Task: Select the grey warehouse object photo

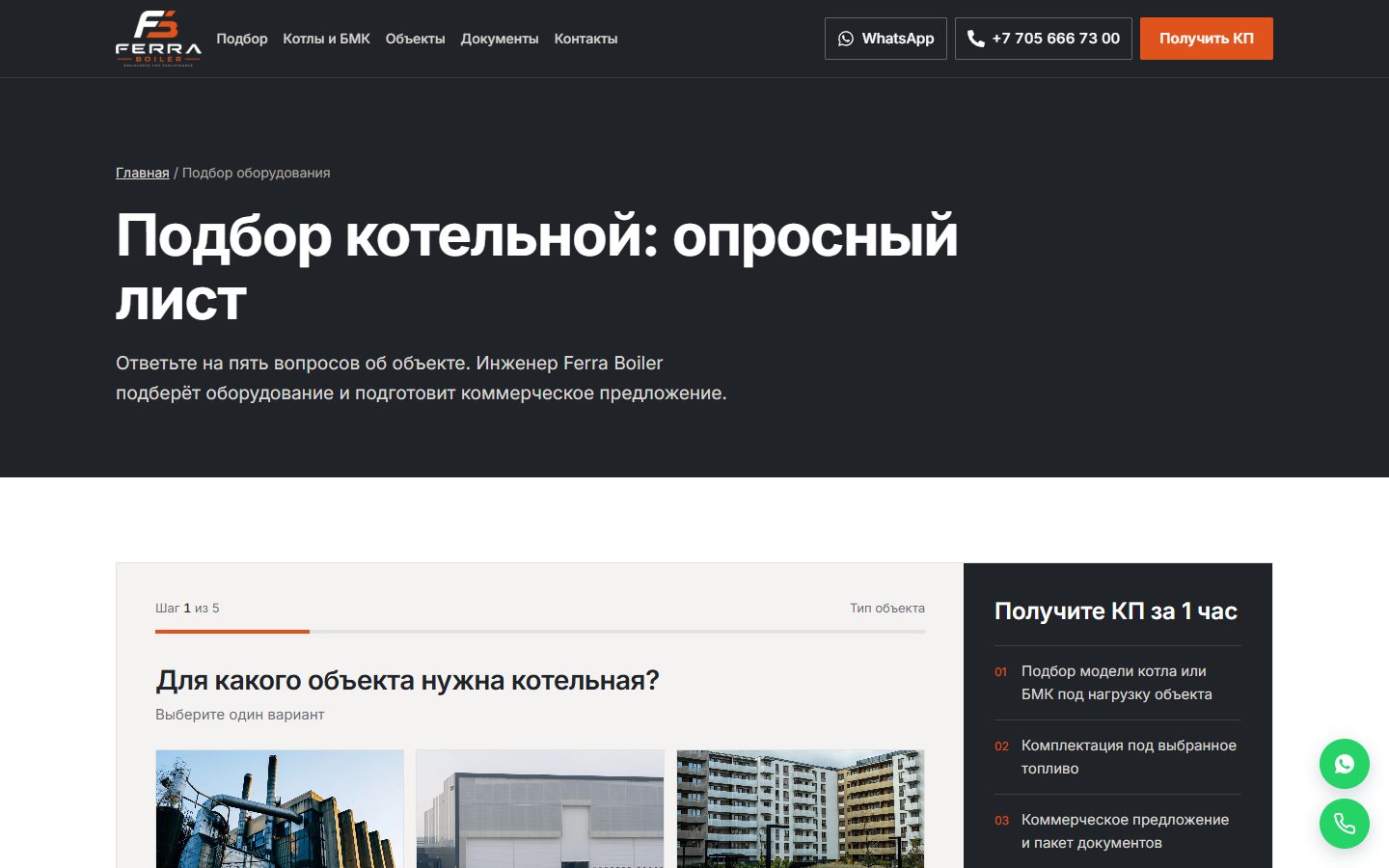Action: click(x=540, y=809)
